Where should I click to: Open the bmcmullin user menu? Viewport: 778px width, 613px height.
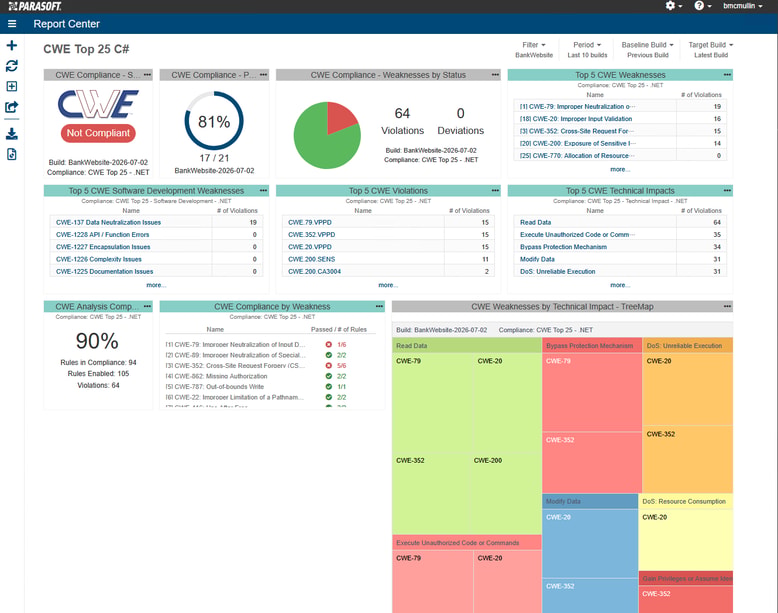click(743, 5)
